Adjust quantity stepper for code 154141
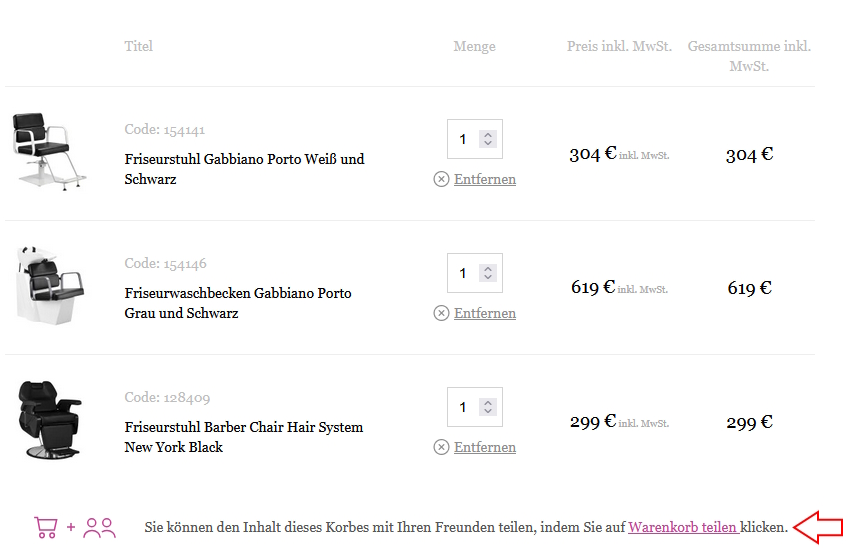 pyautogui.click(x=488, y=139)
